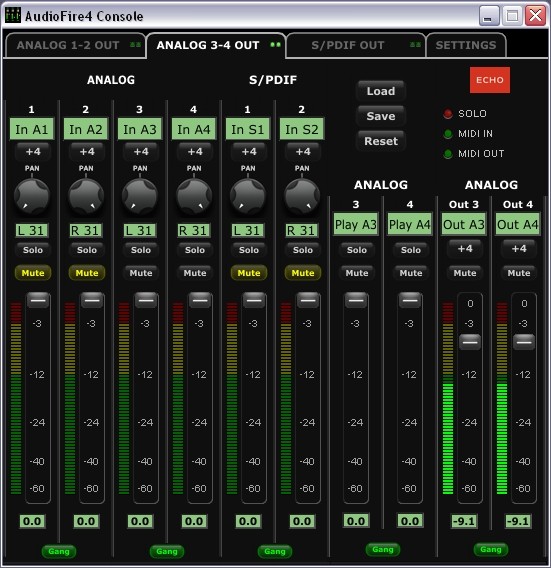Mute the In A1 channel
Image resolution: width=551 pixels, height=568 pixels.
(x=33, y=273)
